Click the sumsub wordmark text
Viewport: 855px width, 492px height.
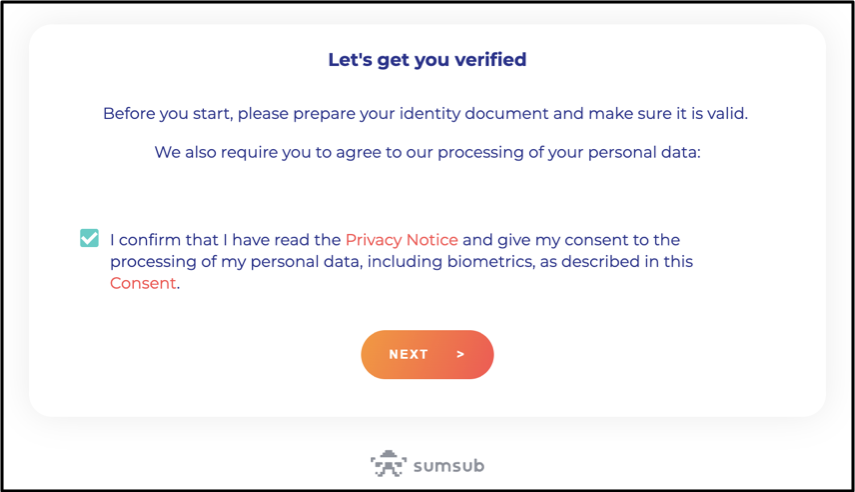449,465
